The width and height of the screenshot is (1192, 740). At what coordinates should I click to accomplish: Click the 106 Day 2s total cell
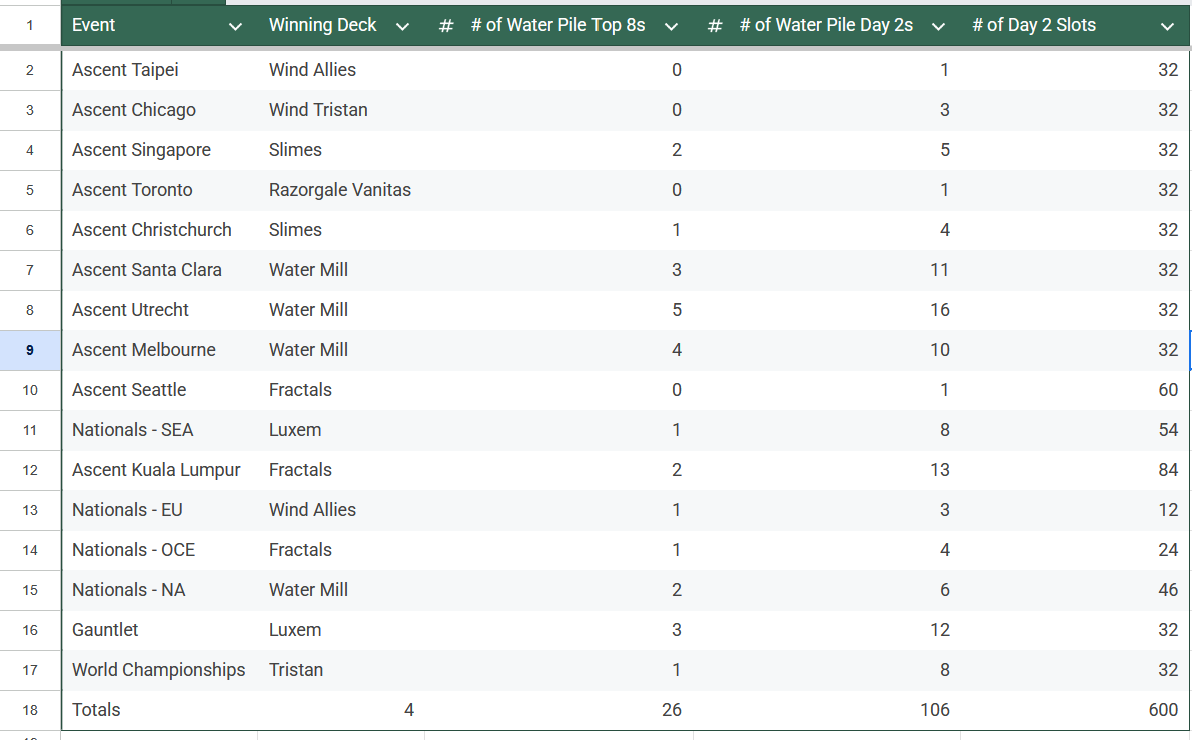click(827, 710)
